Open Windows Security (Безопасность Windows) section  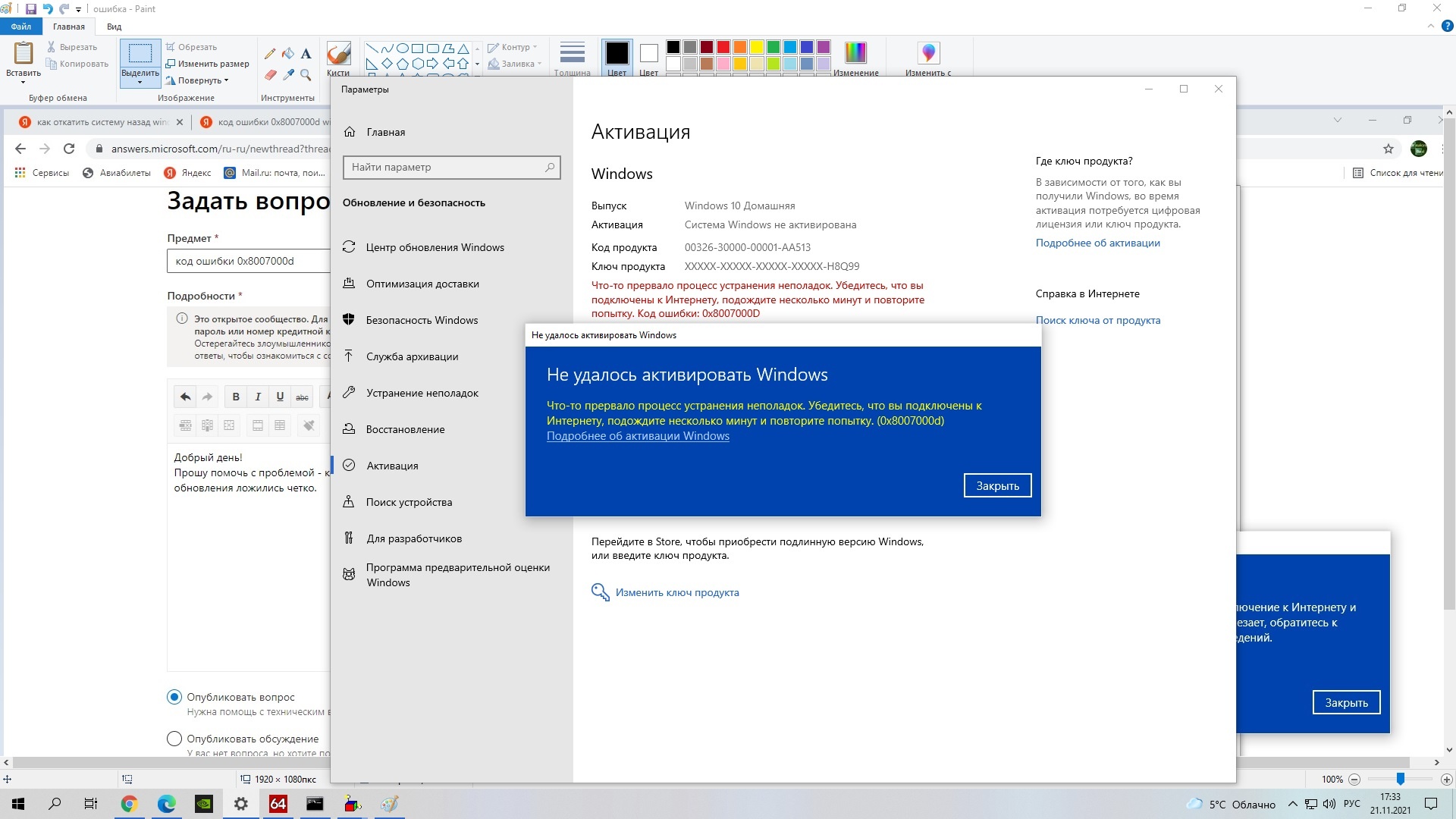(x=451, y=320)
